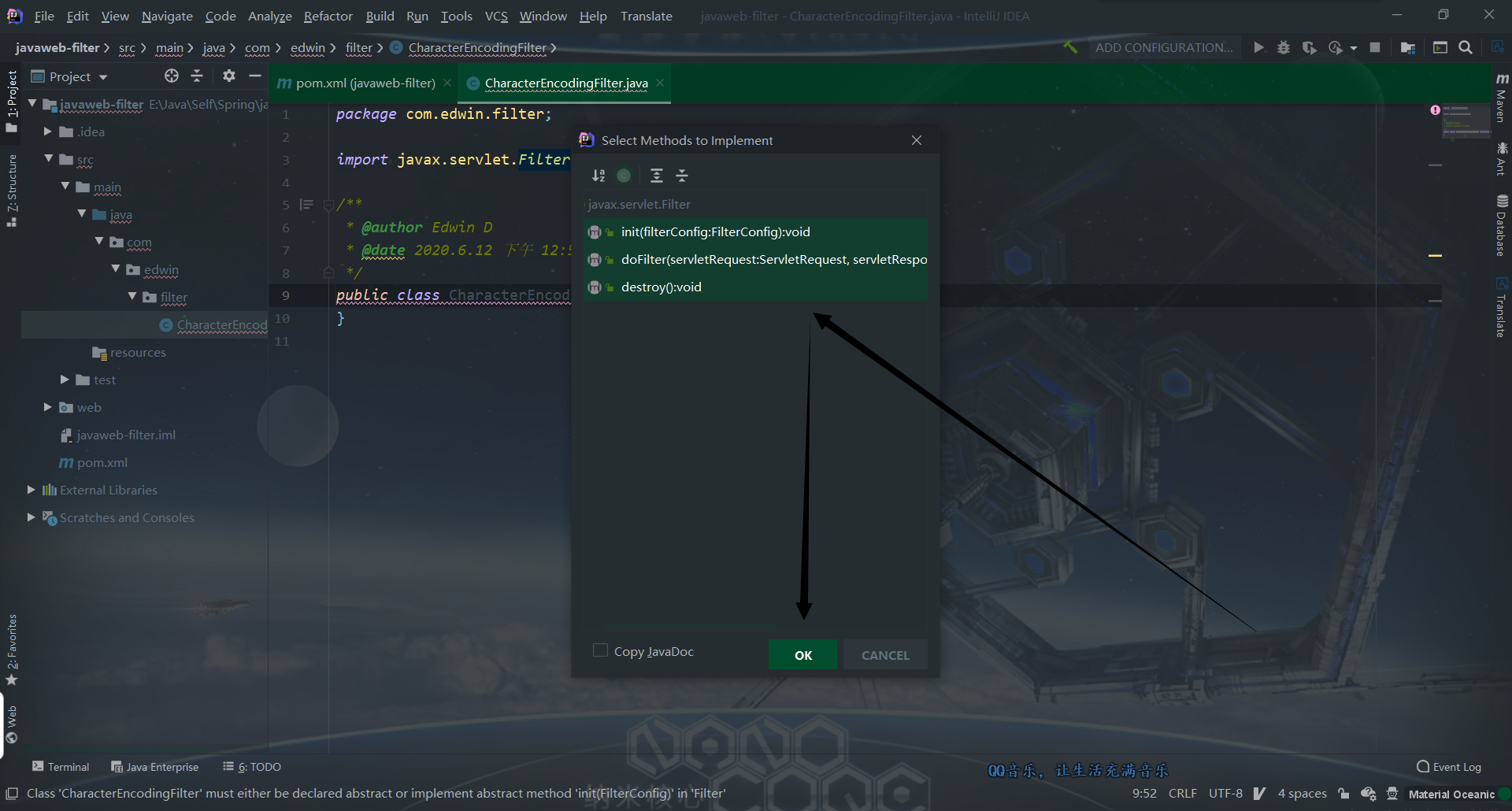Collapse the edwin package in the tree

(117, 270)
